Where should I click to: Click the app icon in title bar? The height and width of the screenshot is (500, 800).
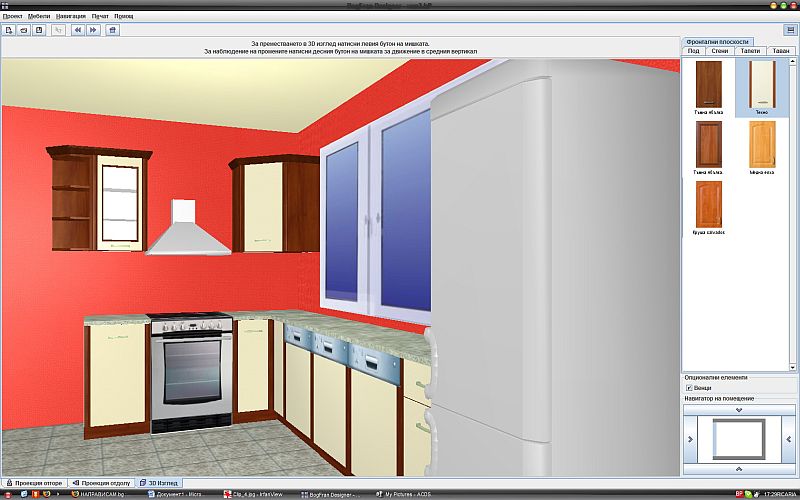pos(5,6)
